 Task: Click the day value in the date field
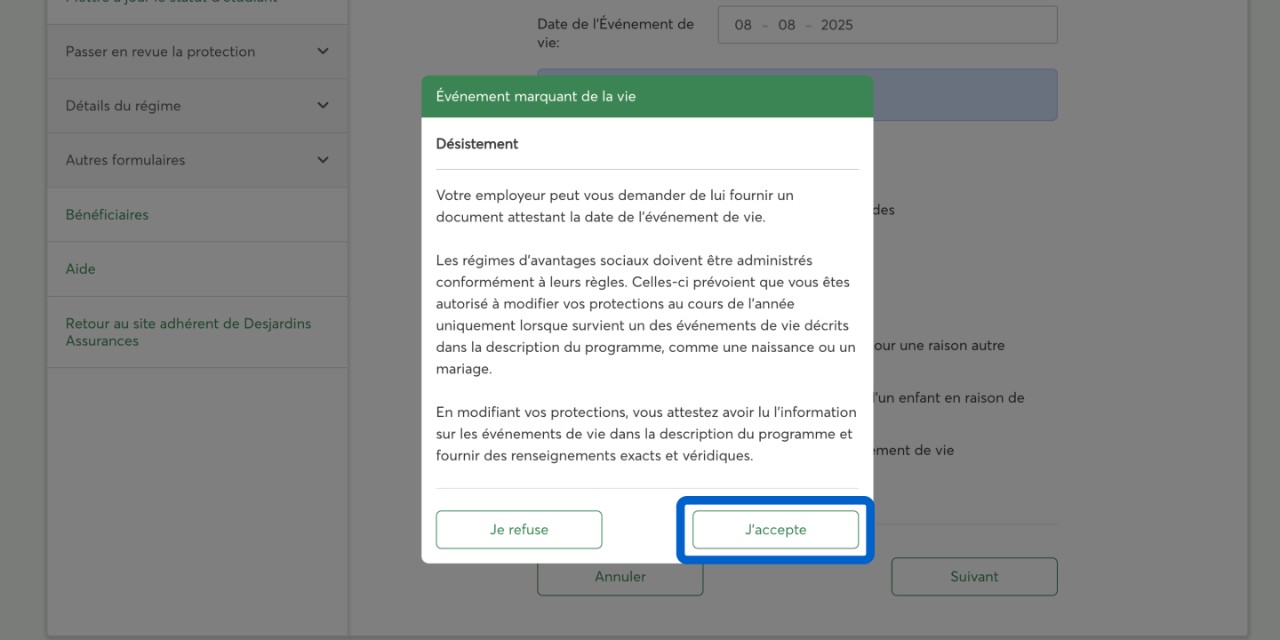[743, 25]
